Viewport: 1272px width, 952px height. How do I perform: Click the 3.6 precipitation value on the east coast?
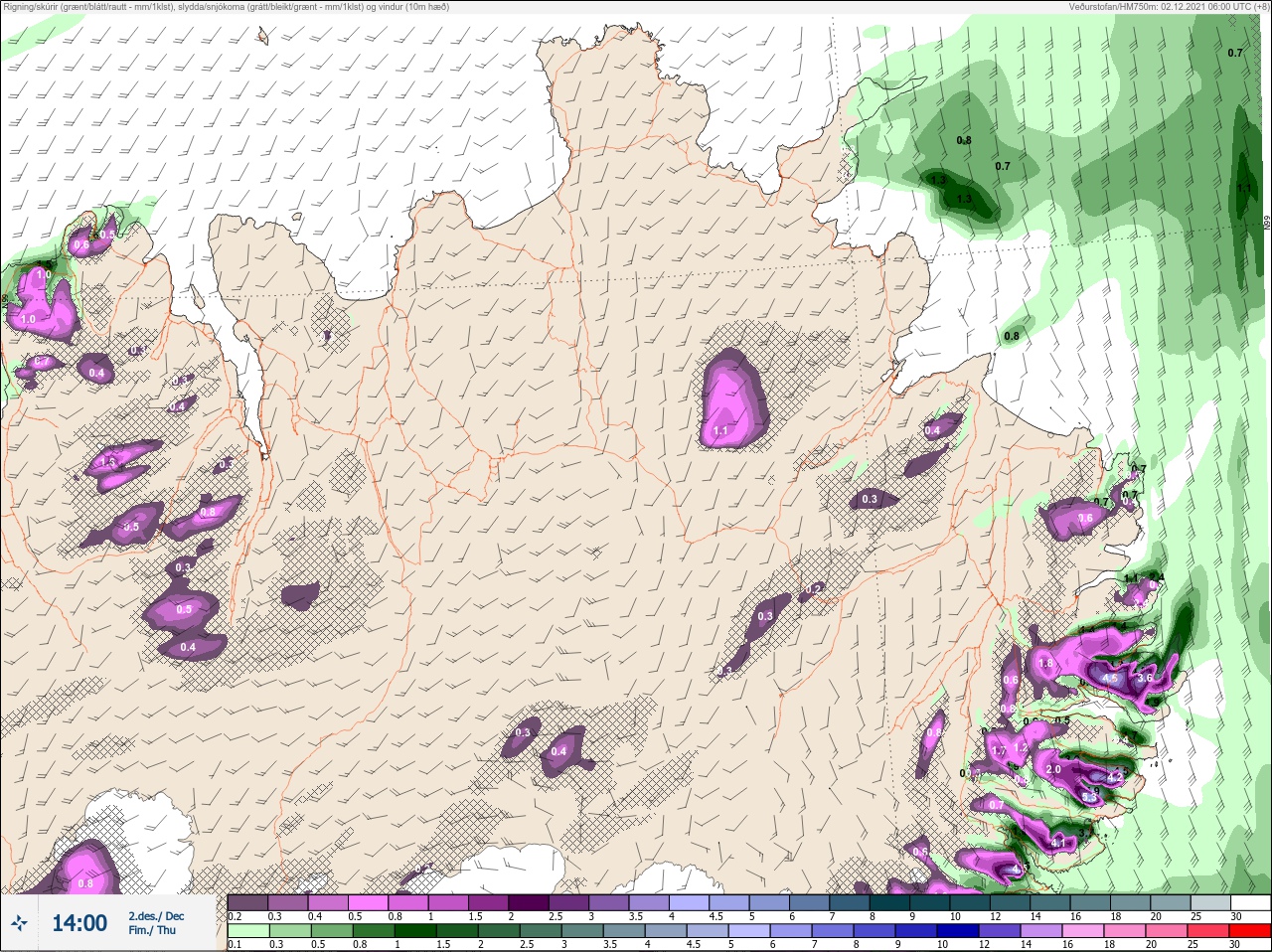[x=1145, y=679]
